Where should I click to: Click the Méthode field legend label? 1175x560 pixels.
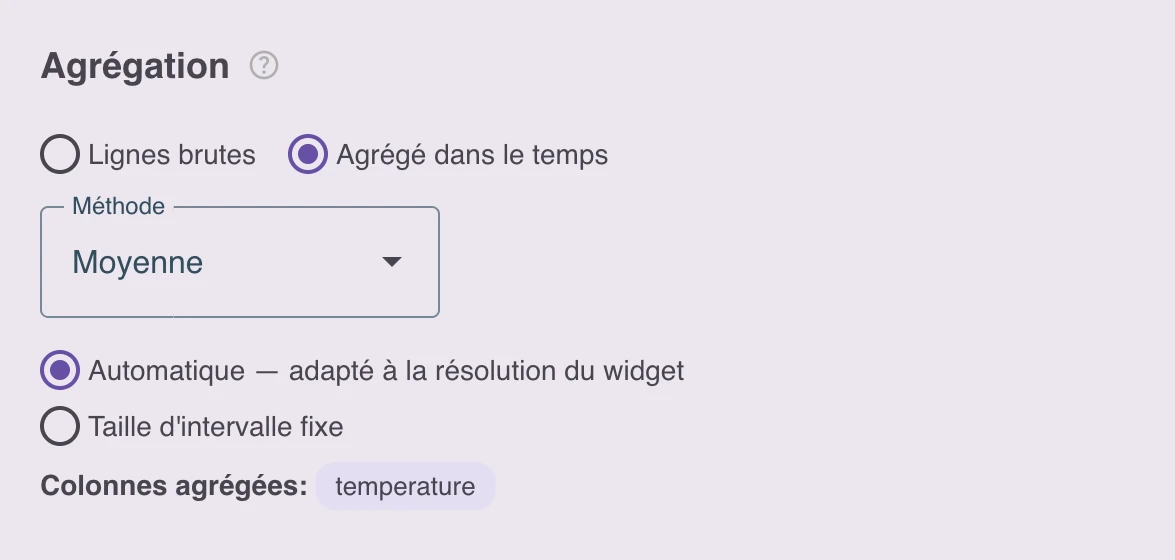point(118,206)
